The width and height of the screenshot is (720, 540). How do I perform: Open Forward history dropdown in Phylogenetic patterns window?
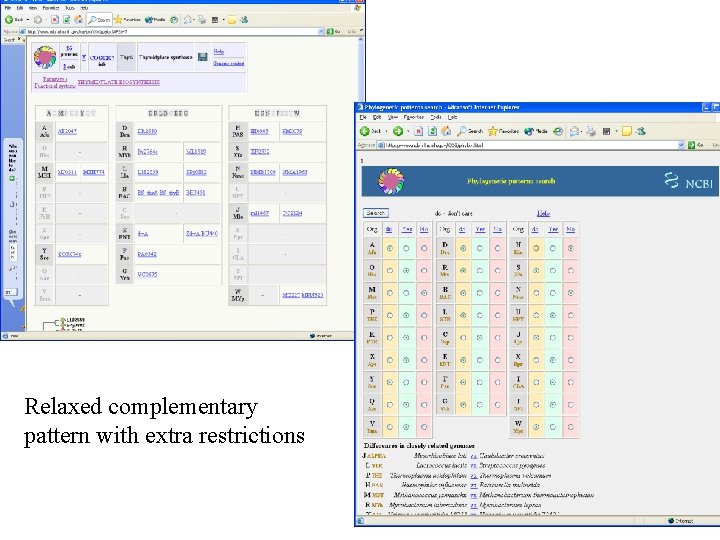[408, 131]
